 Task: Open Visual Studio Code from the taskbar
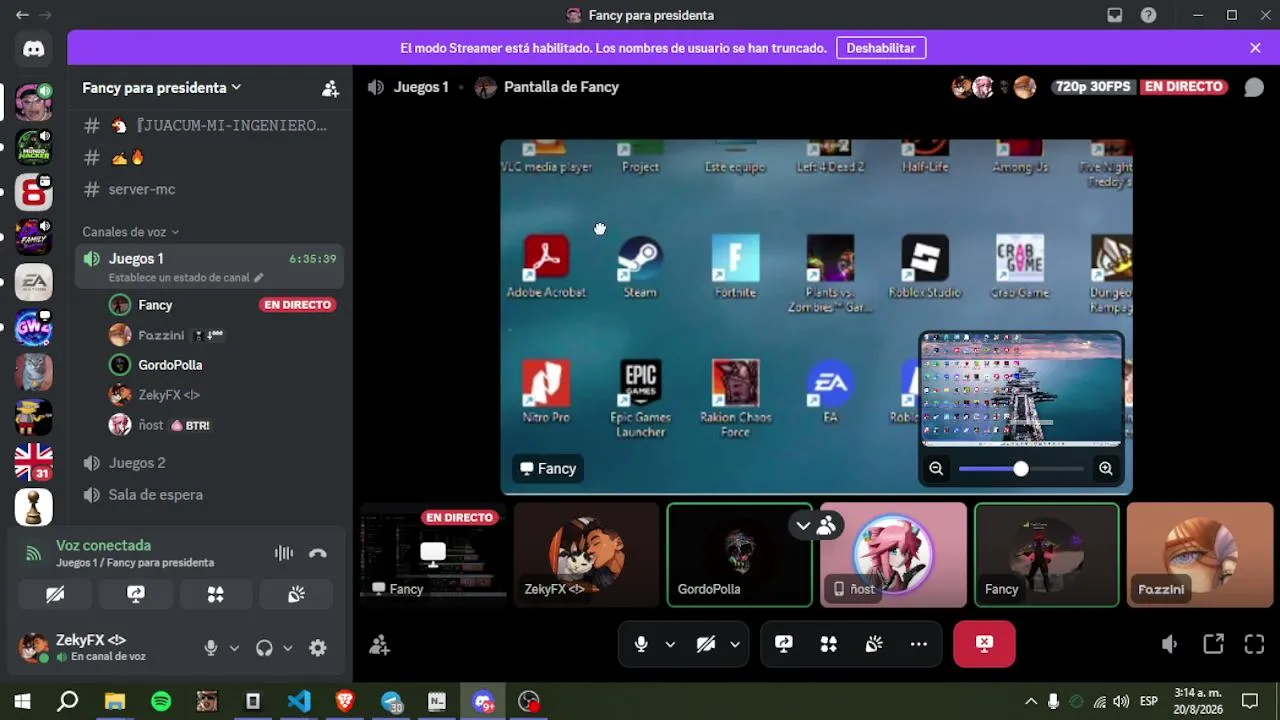click(x=299, y=701)
